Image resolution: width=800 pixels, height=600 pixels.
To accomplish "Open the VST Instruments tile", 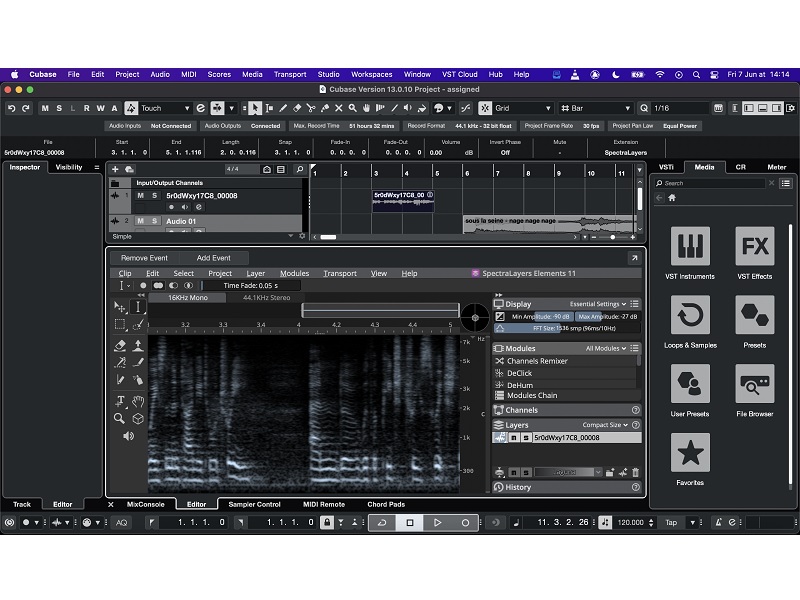I will point(690,246).
